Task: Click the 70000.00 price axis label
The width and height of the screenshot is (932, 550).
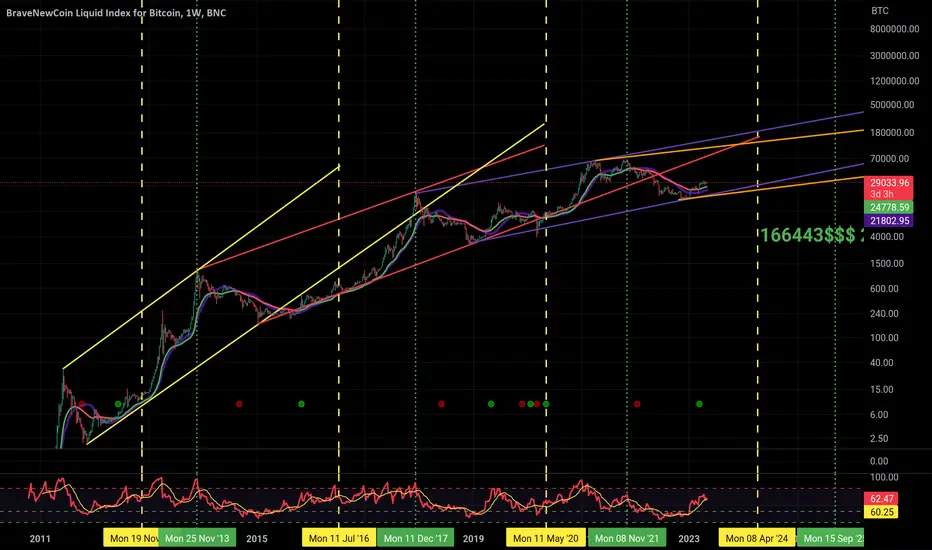Action: pyautogui.click(x=890, y=159)
